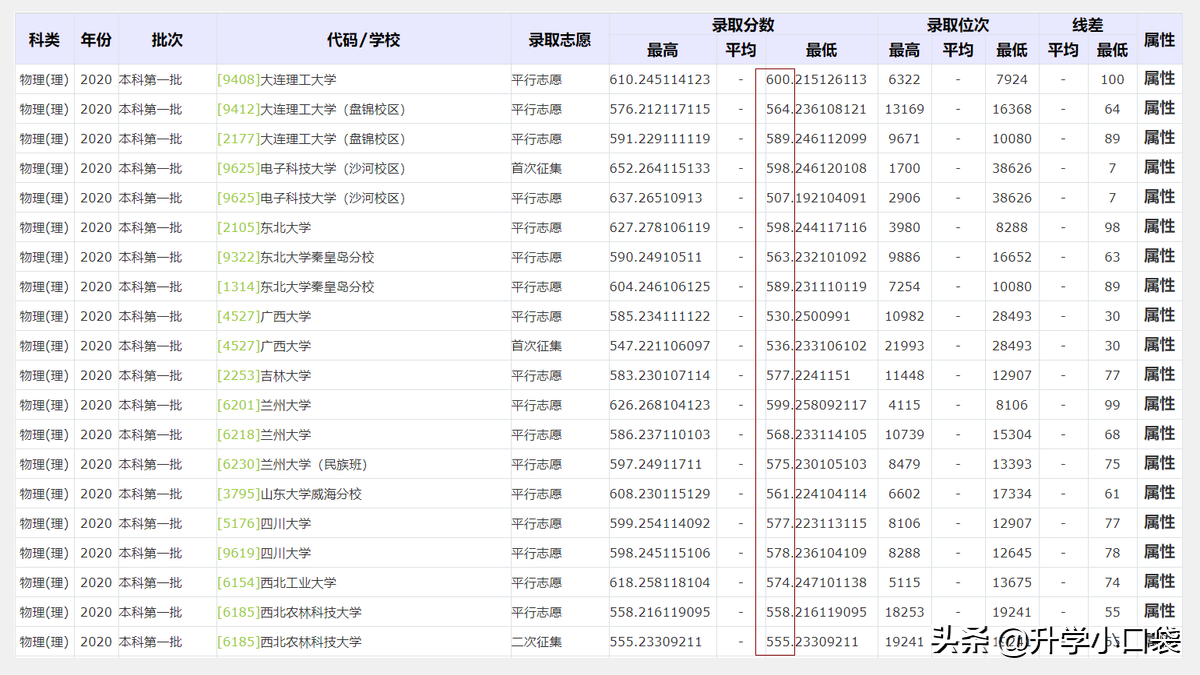This screenshot has width=1200, height=675.
Task: Open the [1314]东北大学秦皇岛分校 link
Action: click(x=296, y=287)
